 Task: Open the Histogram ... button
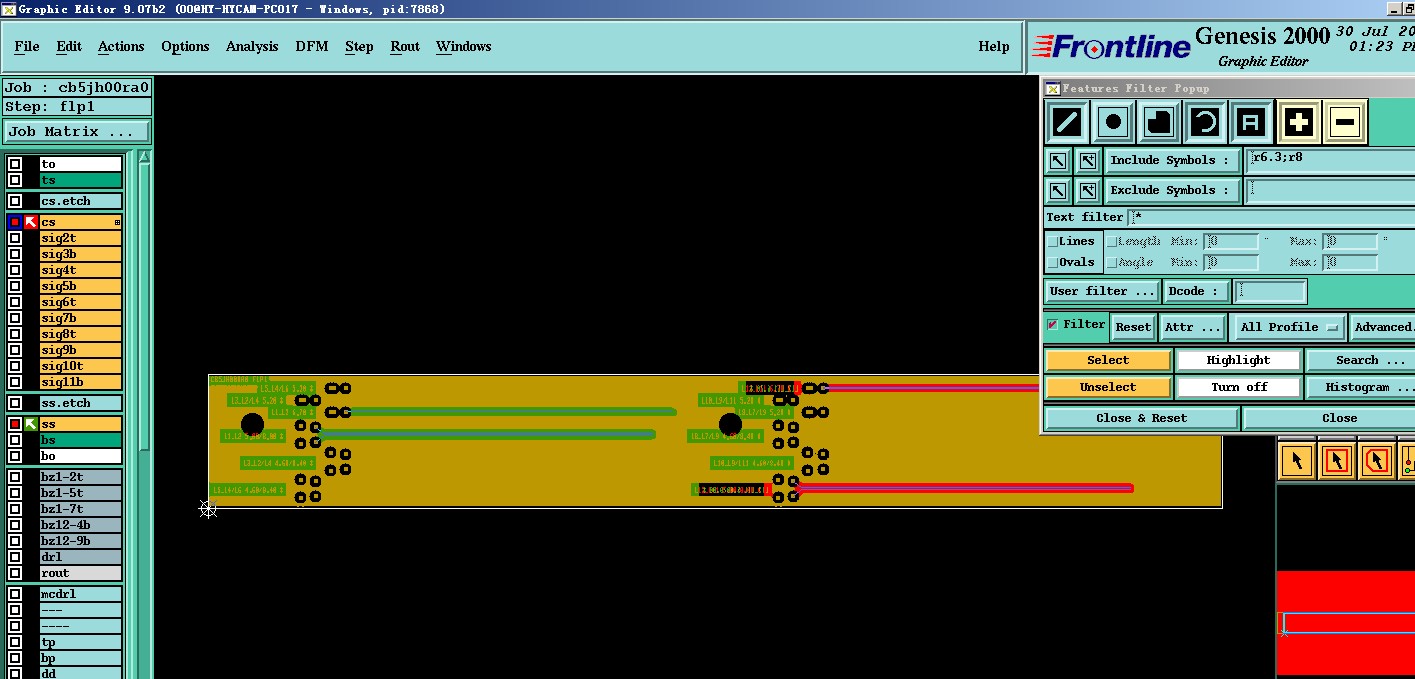(x=1360, y=387)
